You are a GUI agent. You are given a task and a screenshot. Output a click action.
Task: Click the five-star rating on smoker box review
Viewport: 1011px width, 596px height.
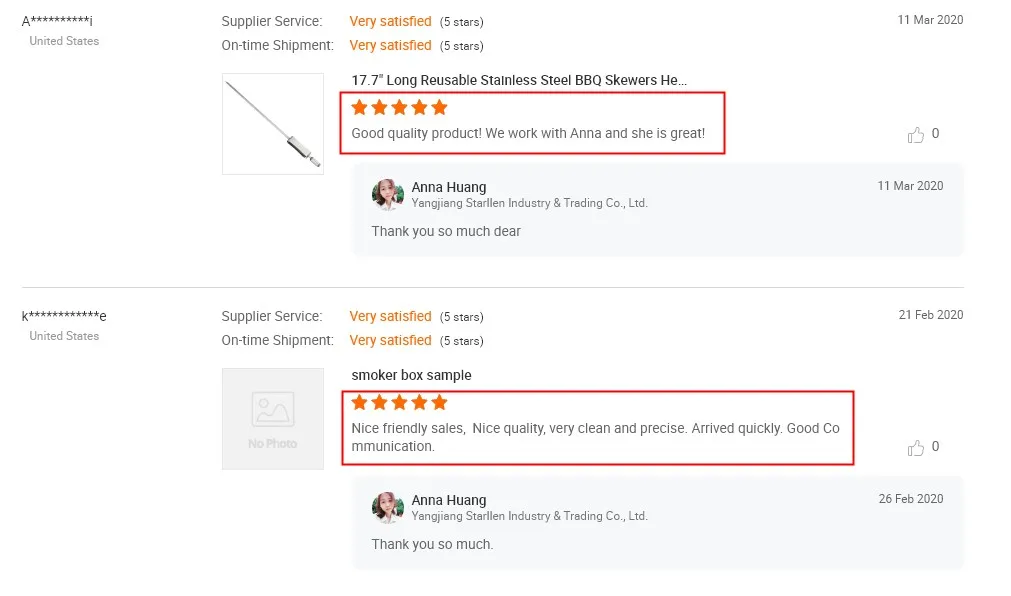point(399,402)
